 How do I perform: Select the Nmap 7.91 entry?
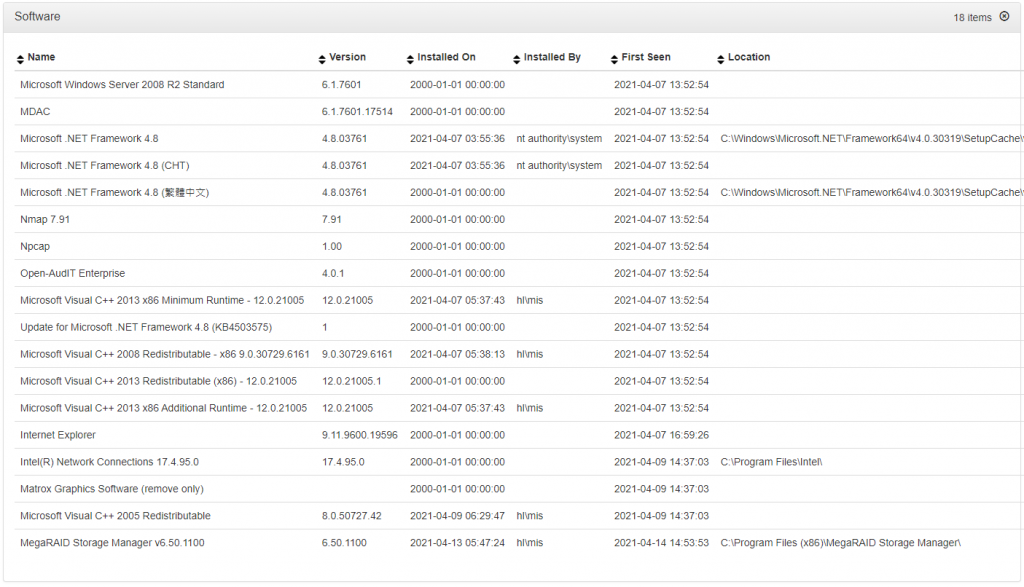(45, 219)
